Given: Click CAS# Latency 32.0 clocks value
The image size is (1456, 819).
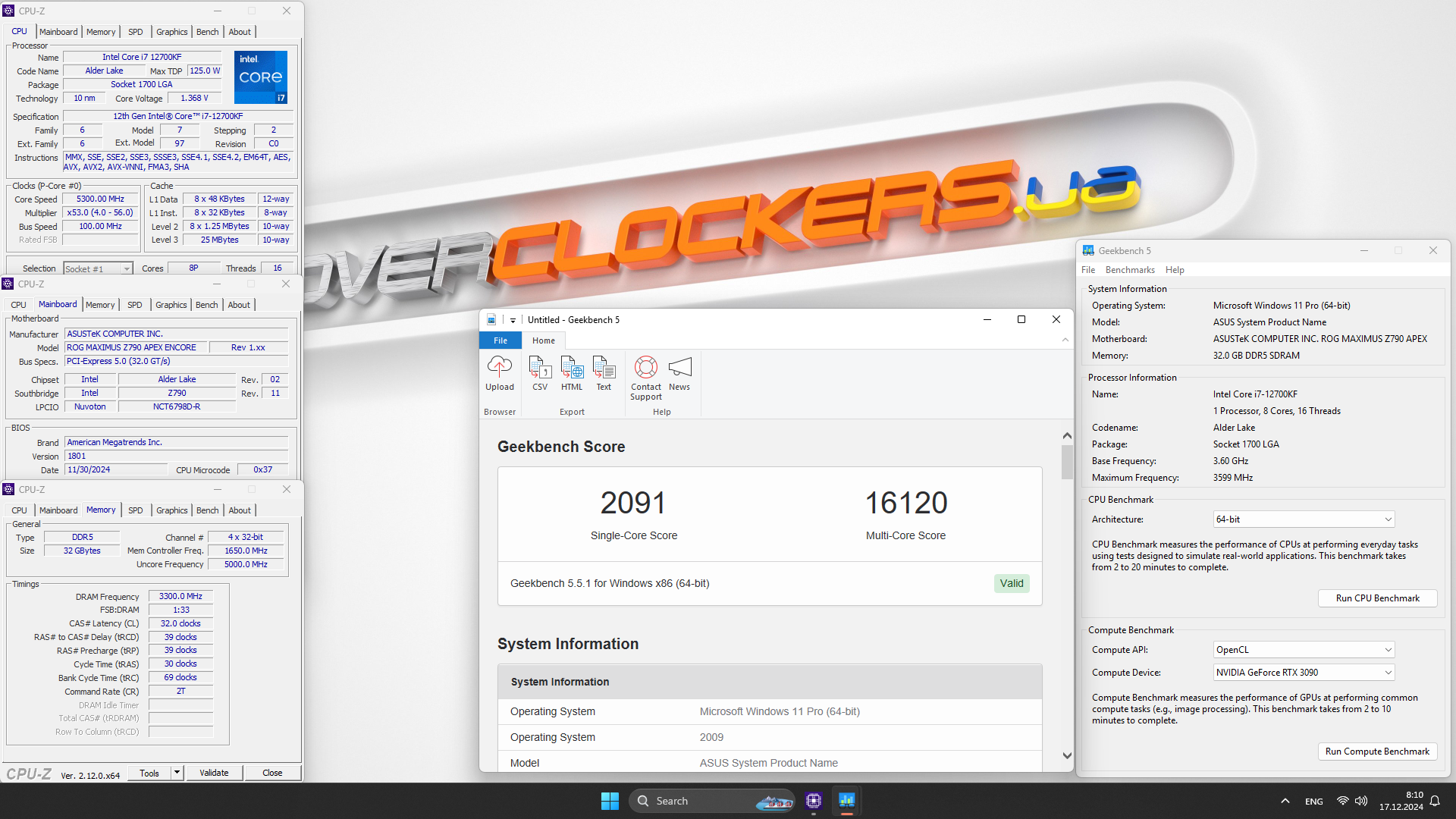Looking at the screenshot, I should click(180, 624).
